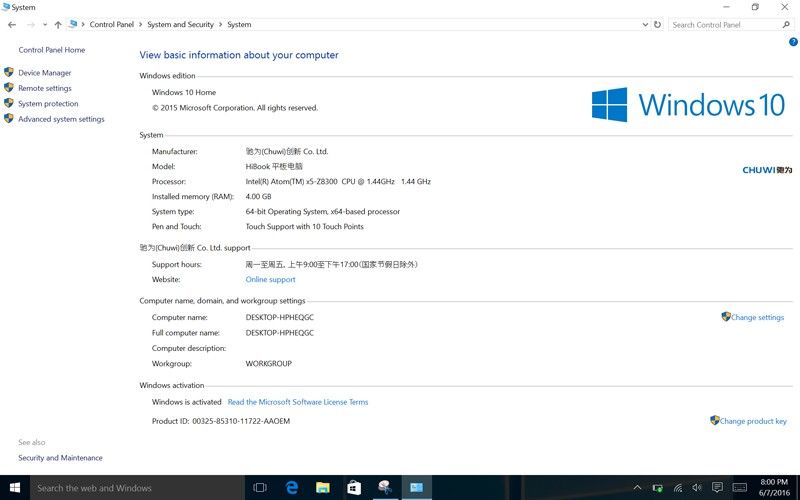Image resolution: width=800 pixels, height=500 pixels.
Task: Click System breadcrumb in address bar
Action: point(239,24)
